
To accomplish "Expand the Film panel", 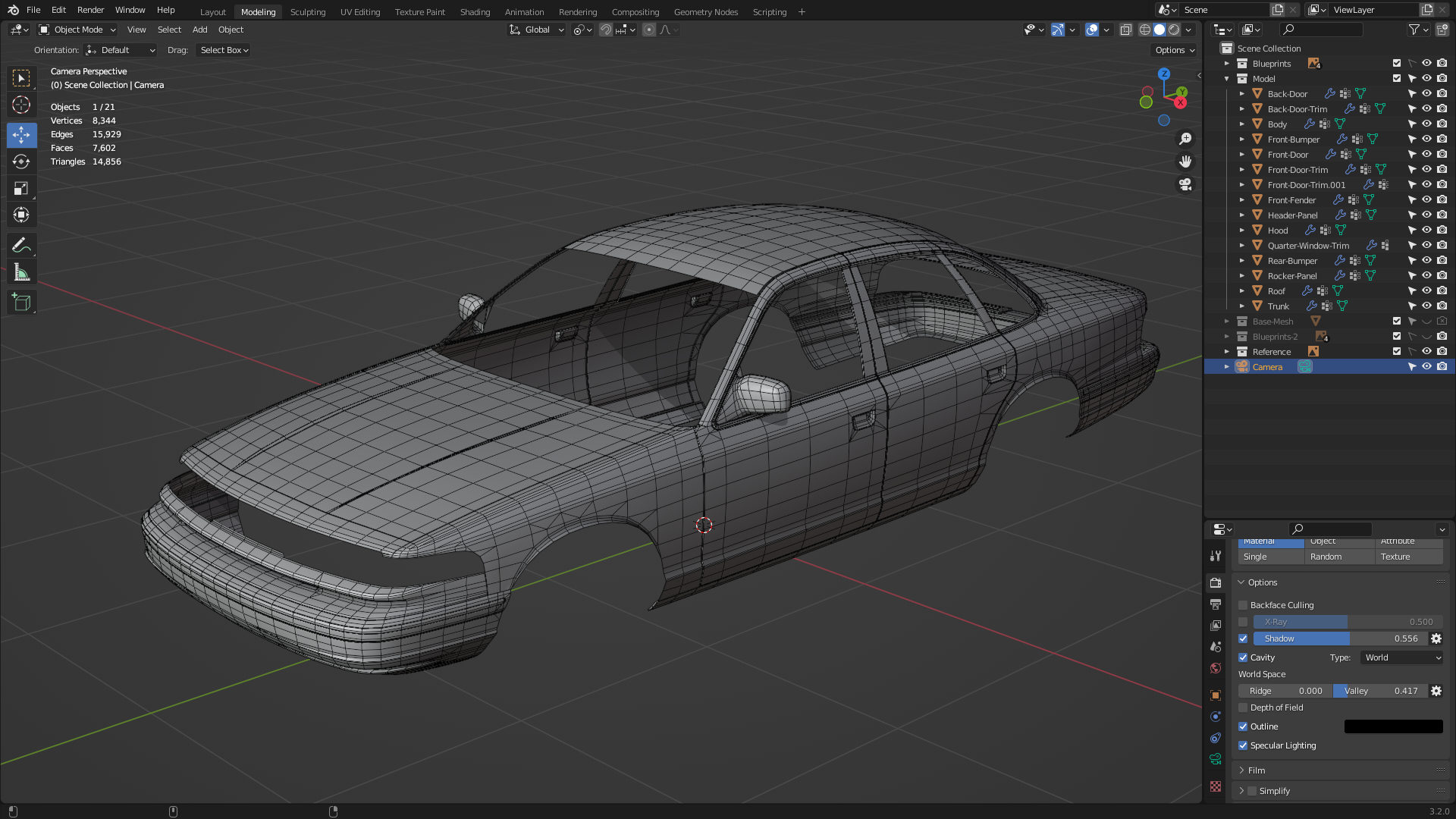I will click(1257, 770).
